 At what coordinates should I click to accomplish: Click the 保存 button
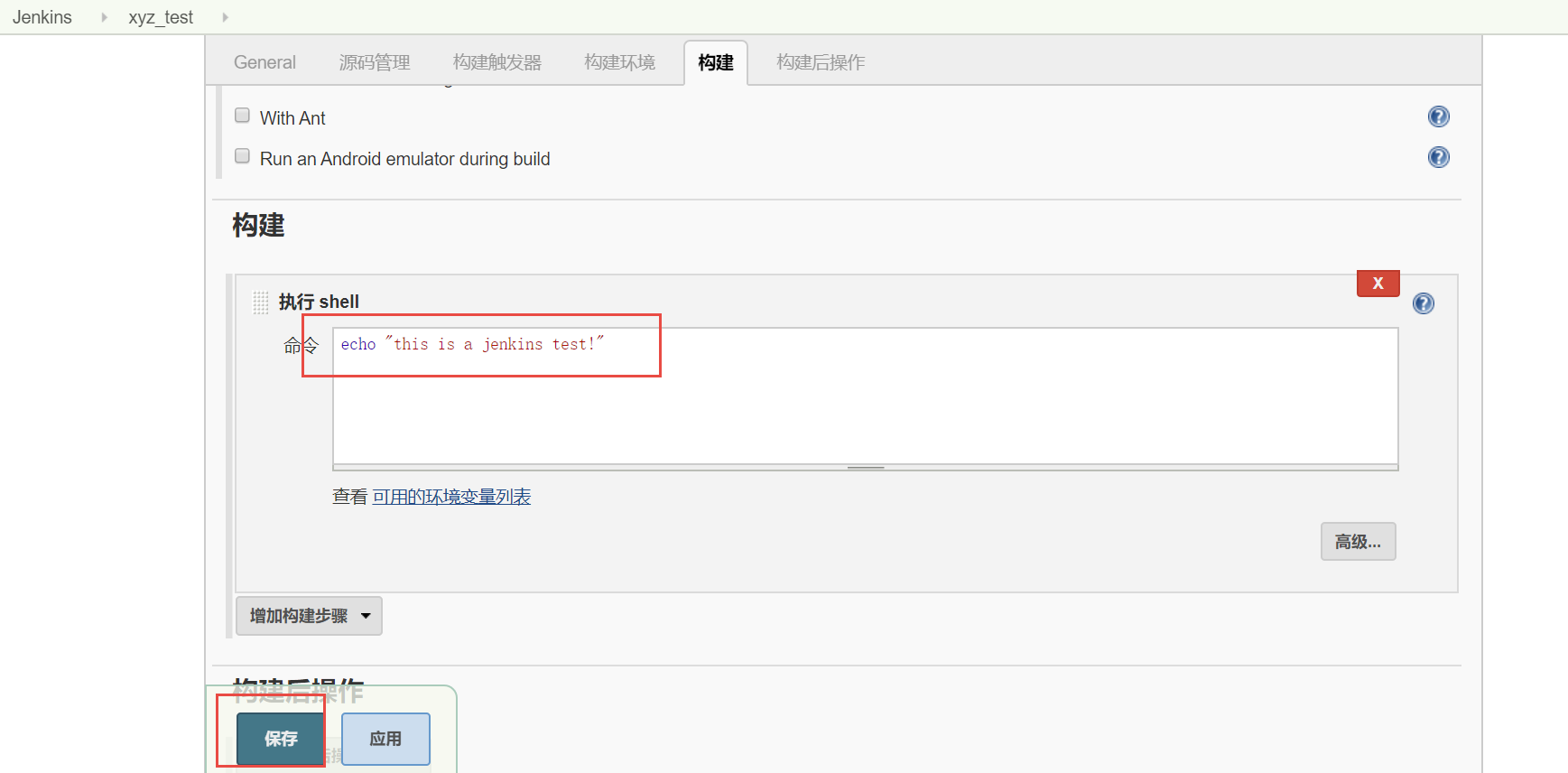click(x=281, y=739)
